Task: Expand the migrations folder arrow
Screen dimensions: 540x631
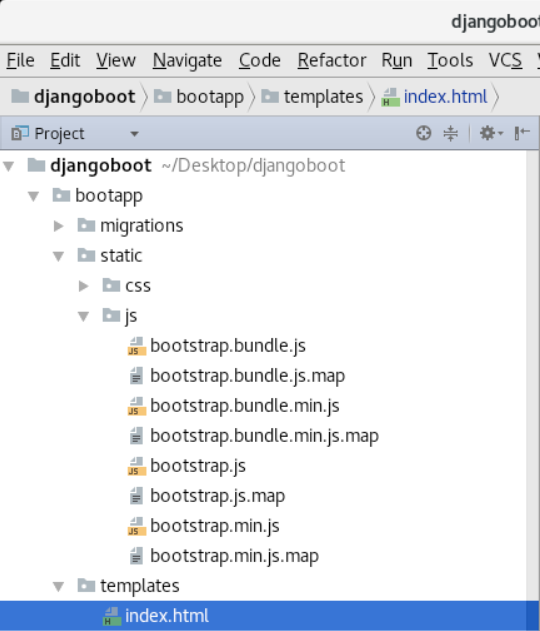Action: [x=59, y=226]
